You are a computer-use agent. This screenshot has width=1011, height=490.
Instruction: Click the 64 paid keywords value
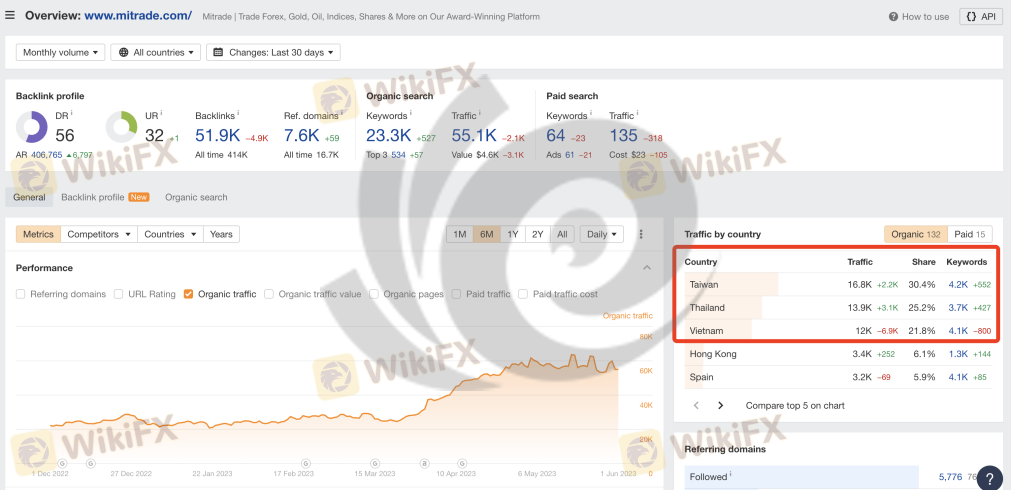pyautogui.click(x=556, y=135)
